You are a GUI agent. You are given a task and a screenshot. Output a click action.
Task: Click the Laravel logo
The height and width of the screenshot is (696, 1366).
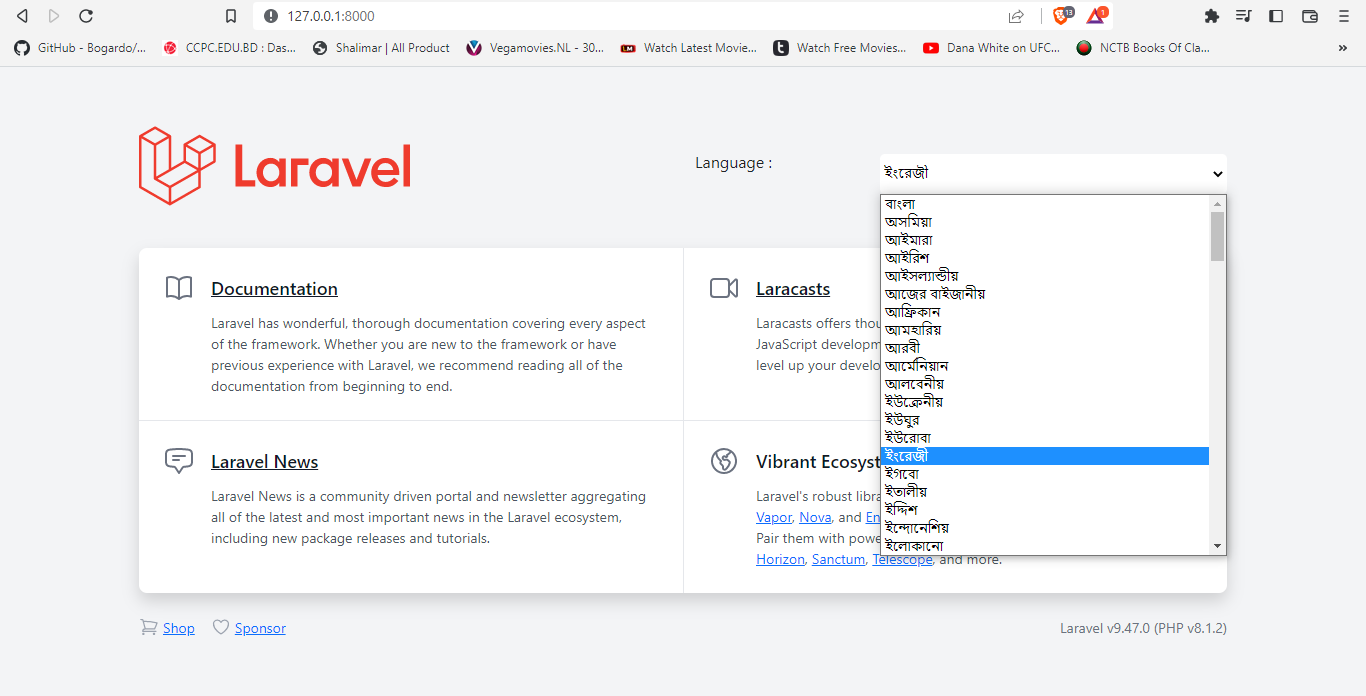[x=275, y=166]
